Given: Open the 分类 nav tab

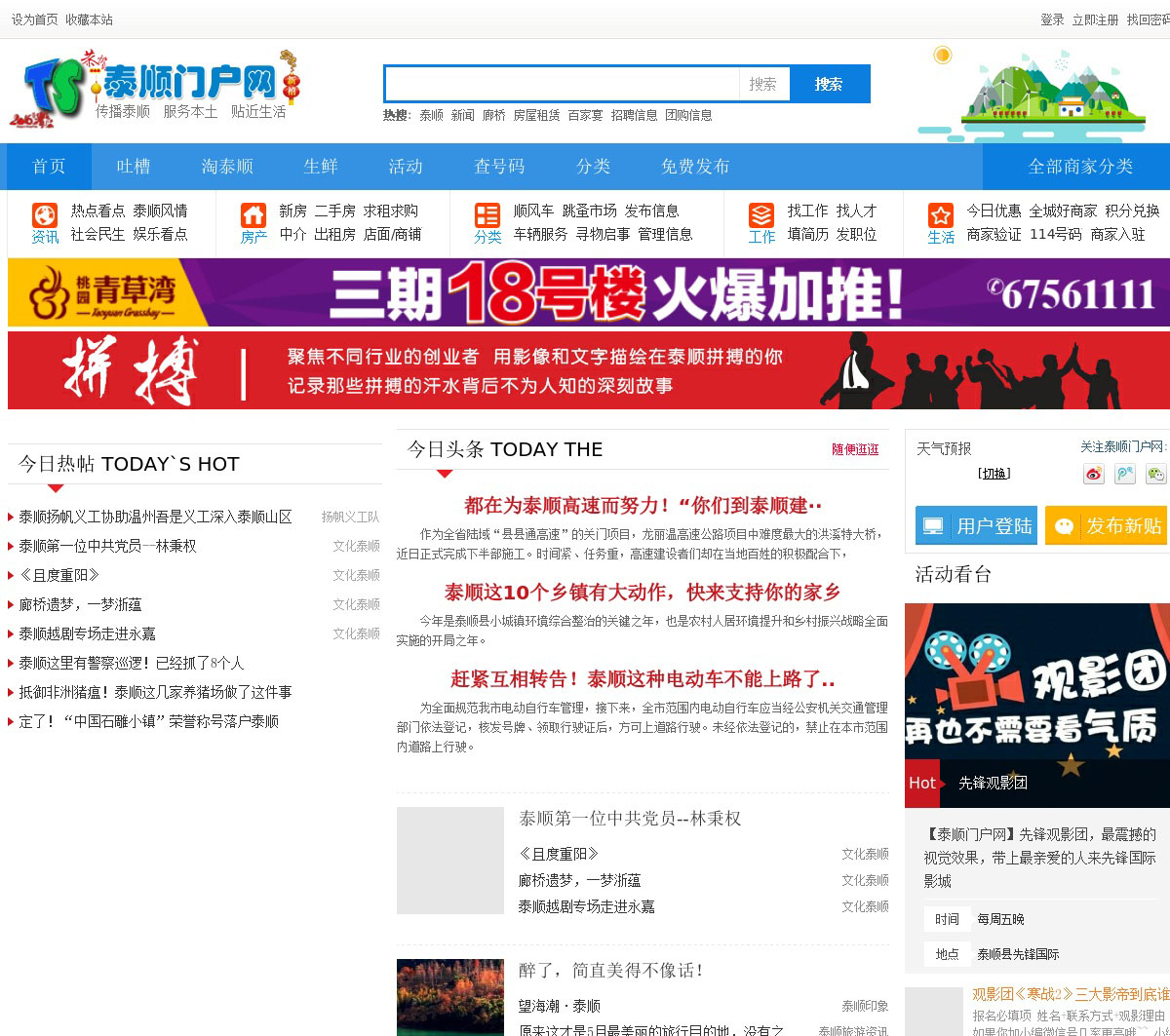Looking at the screenshot, I should point(593,167).
